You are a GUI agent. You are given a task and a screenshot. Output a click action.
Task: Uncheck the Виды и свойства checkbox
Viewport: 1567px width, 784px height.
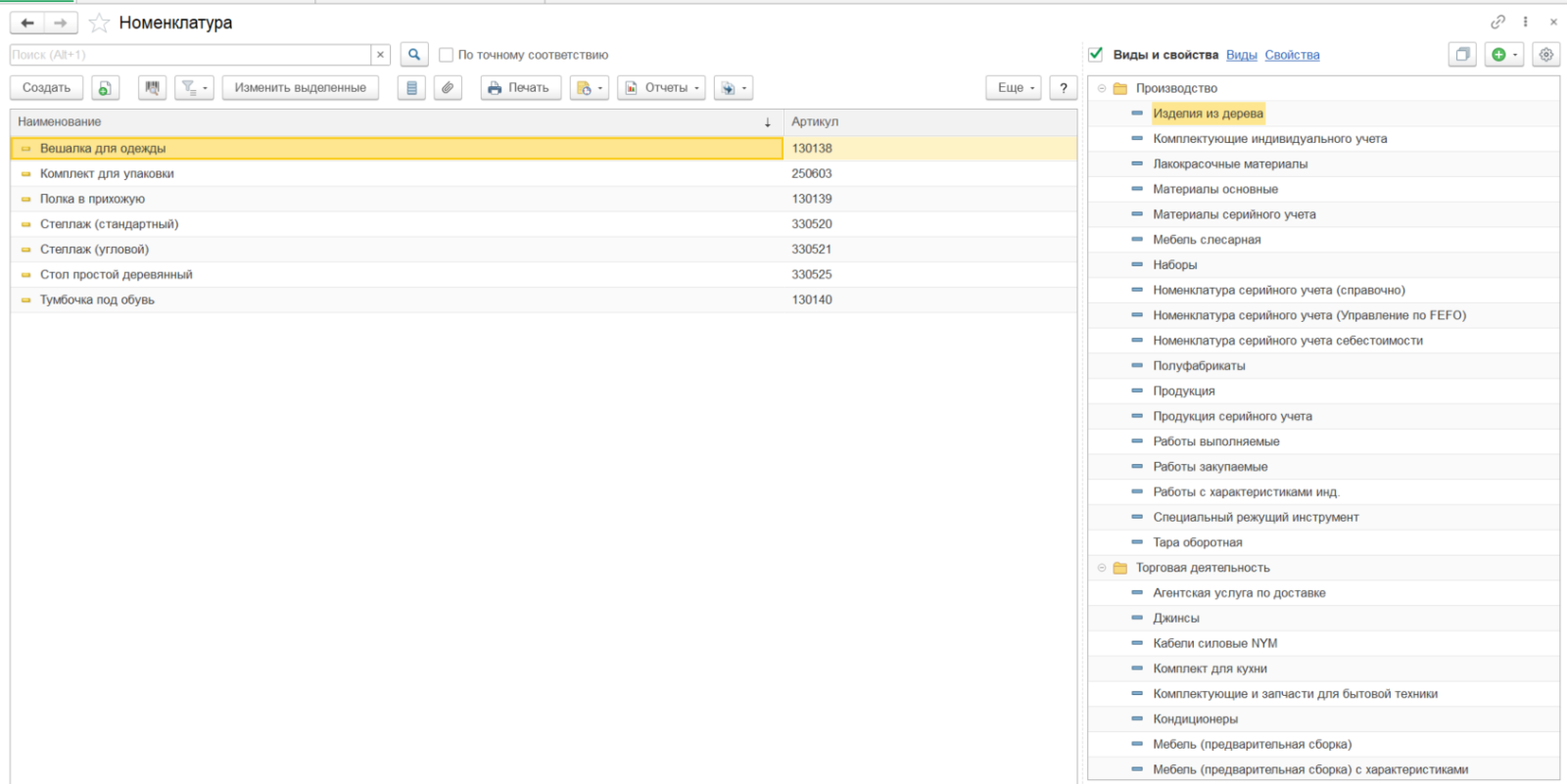click(x=1096, y=55)
